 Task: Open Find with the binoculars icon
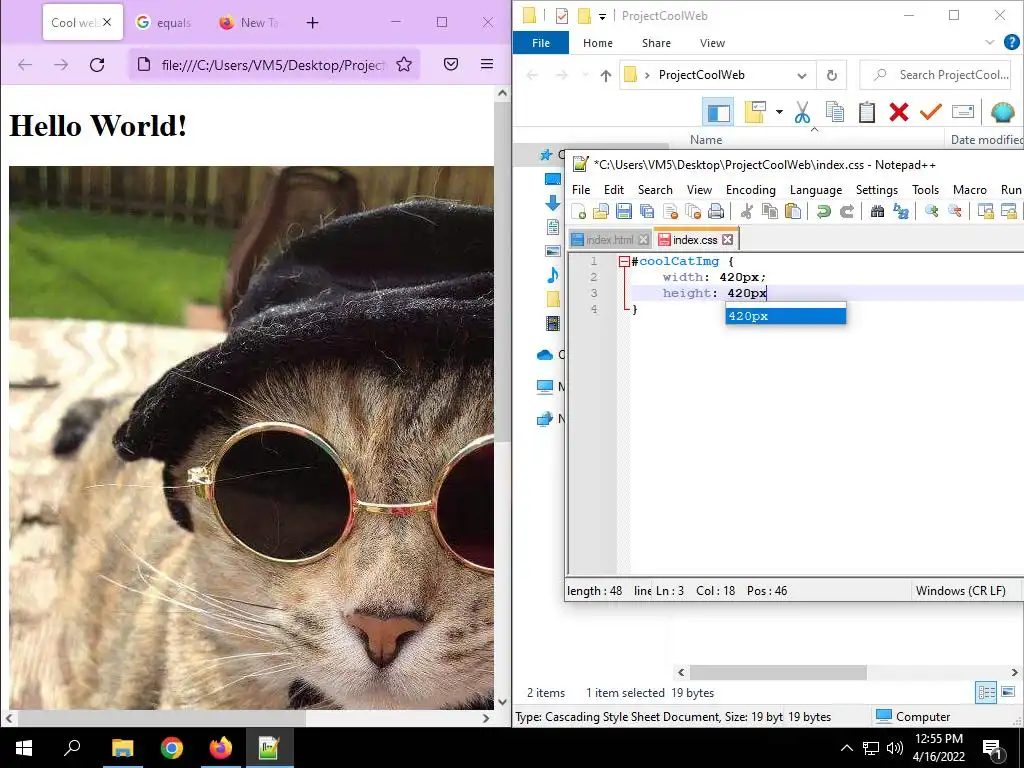(x=878, y=211)
